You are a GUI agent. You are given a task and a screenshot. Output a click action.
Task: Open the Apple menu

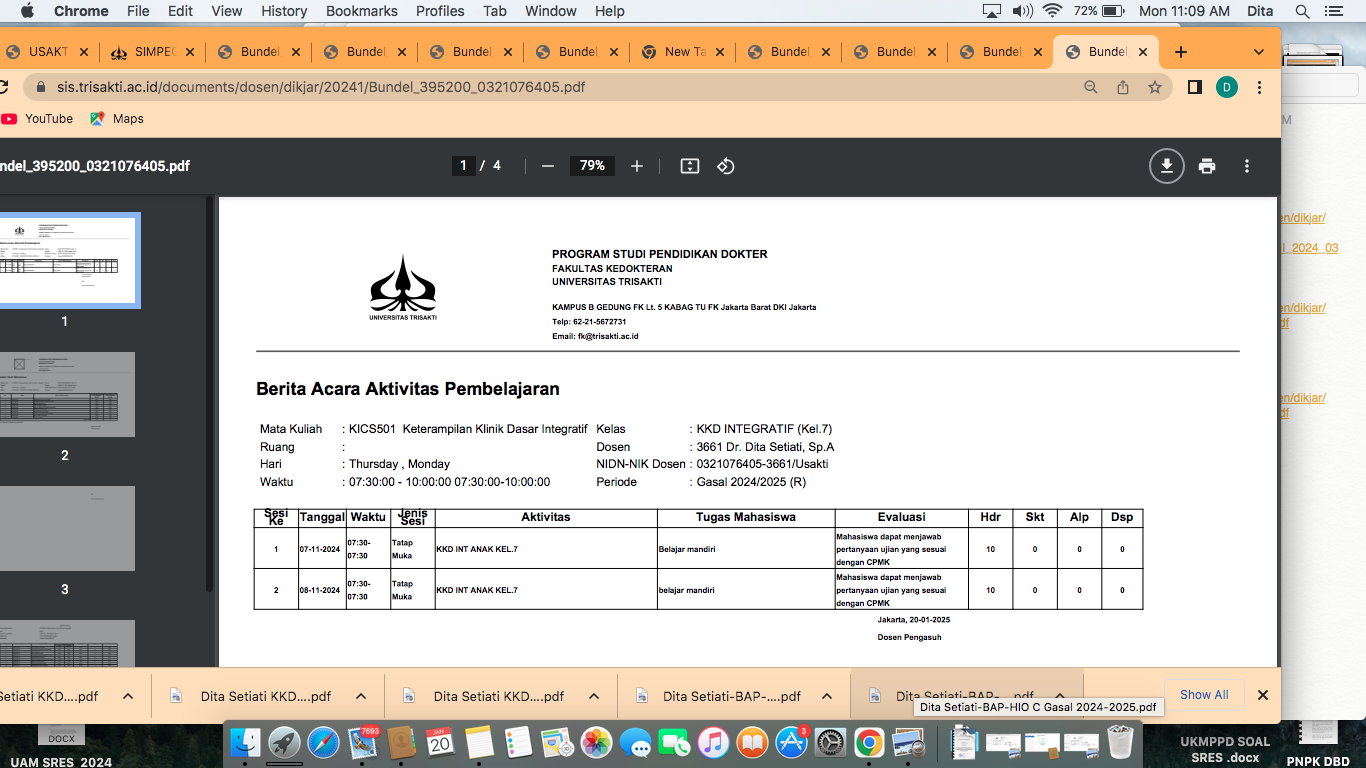click(x=27, y=11)
